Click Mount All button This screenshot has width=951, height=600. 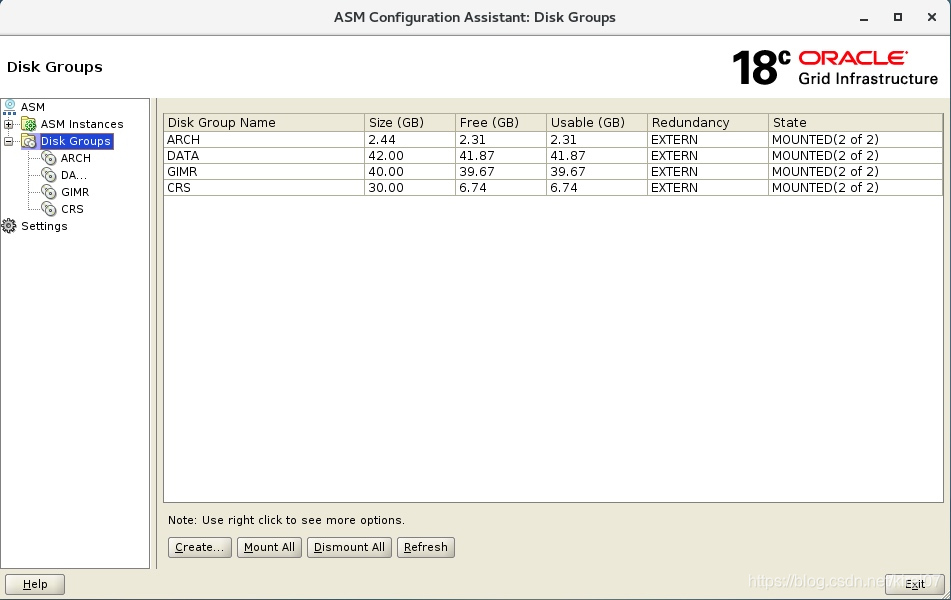[269, 547]
